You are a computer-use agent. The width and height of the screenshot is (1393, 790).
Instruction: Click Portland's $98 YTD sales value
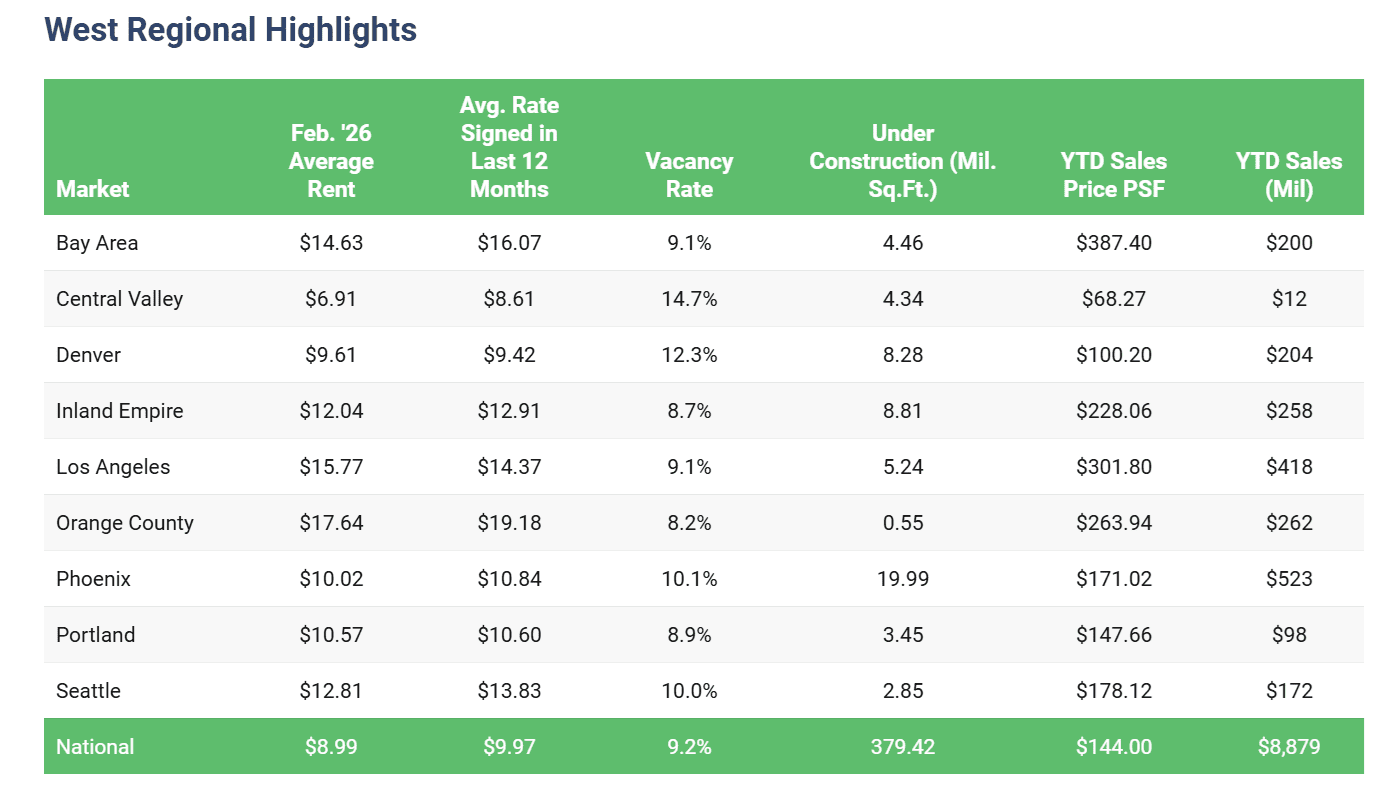click(x=1288, y=635)
